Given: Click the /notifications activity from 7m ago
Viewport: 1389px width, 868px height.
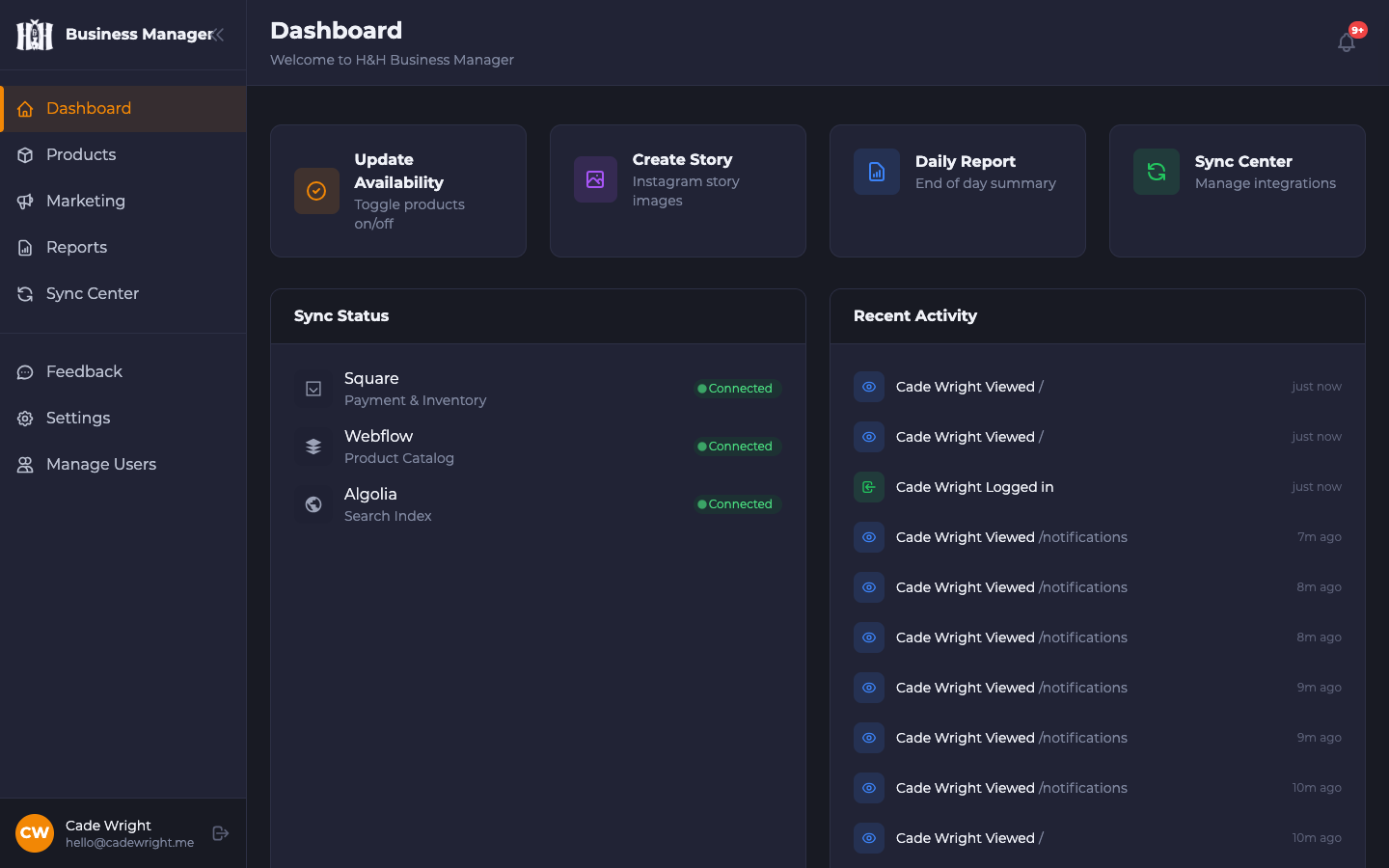Looking at the screenshot, I should (x=1098, y=537).
